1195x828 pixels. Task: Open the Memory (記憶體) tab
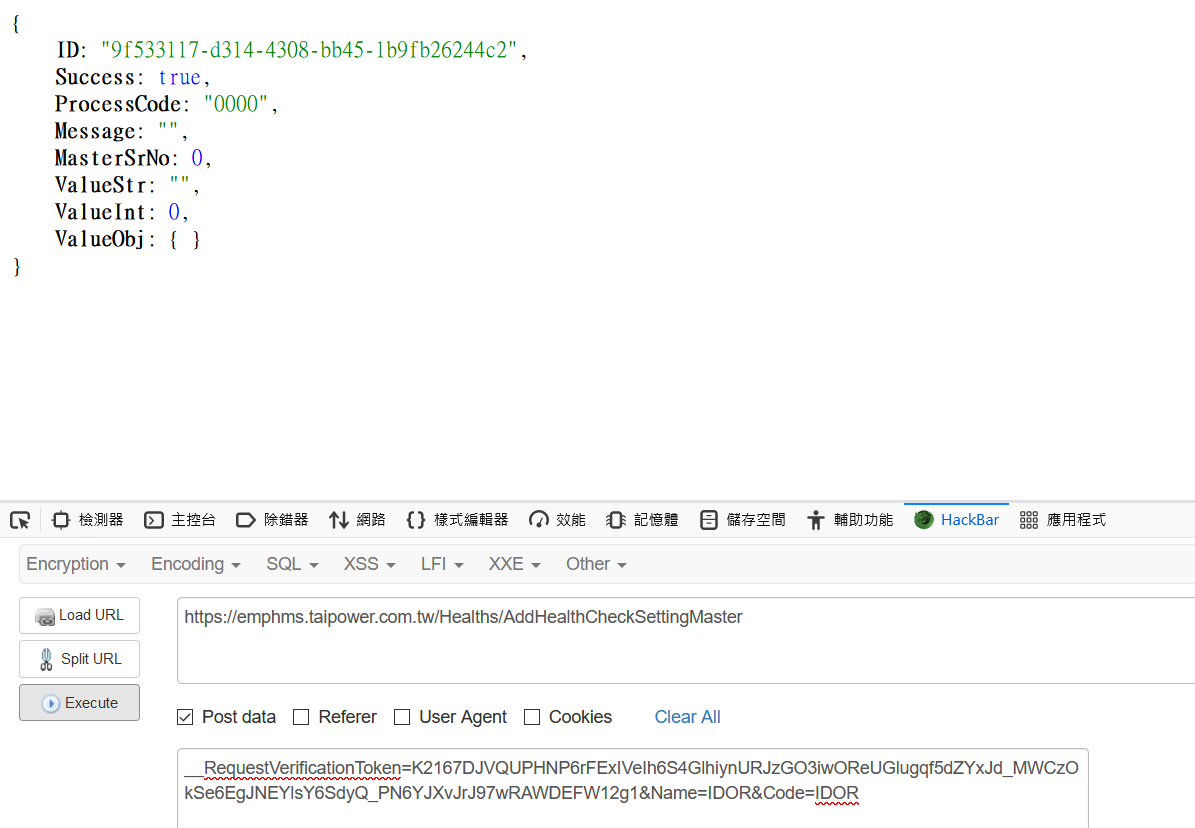642,520
